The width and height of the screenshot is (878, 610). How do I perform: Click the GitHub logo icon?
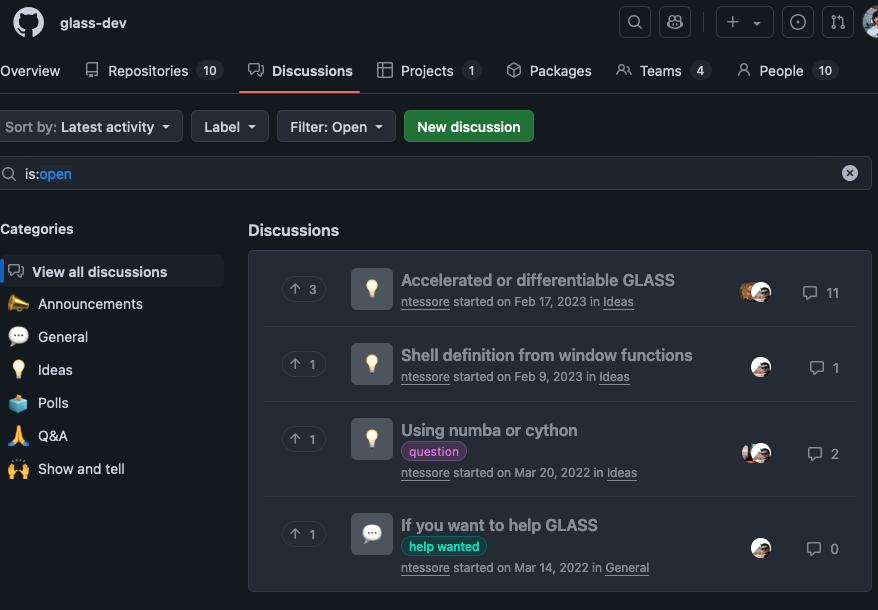pos(28,22)
